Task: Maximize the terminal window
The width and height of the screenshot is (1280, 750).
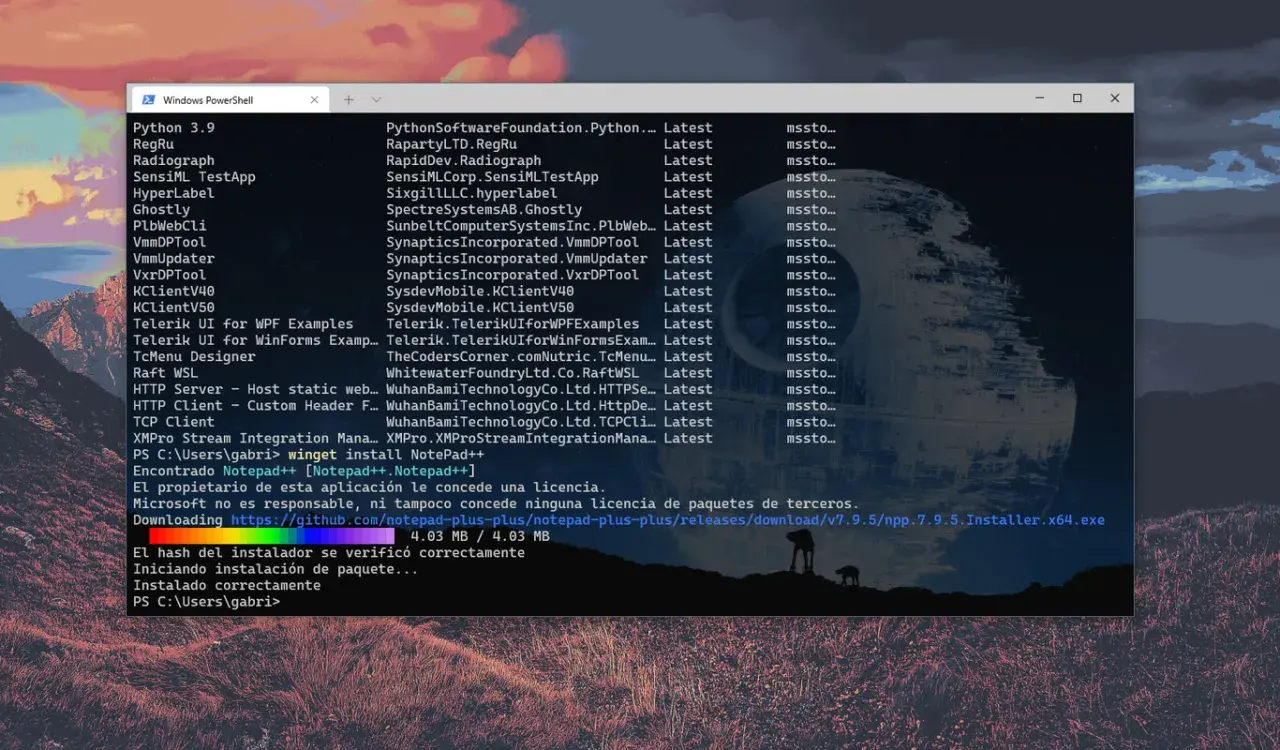Action: 1077,98
